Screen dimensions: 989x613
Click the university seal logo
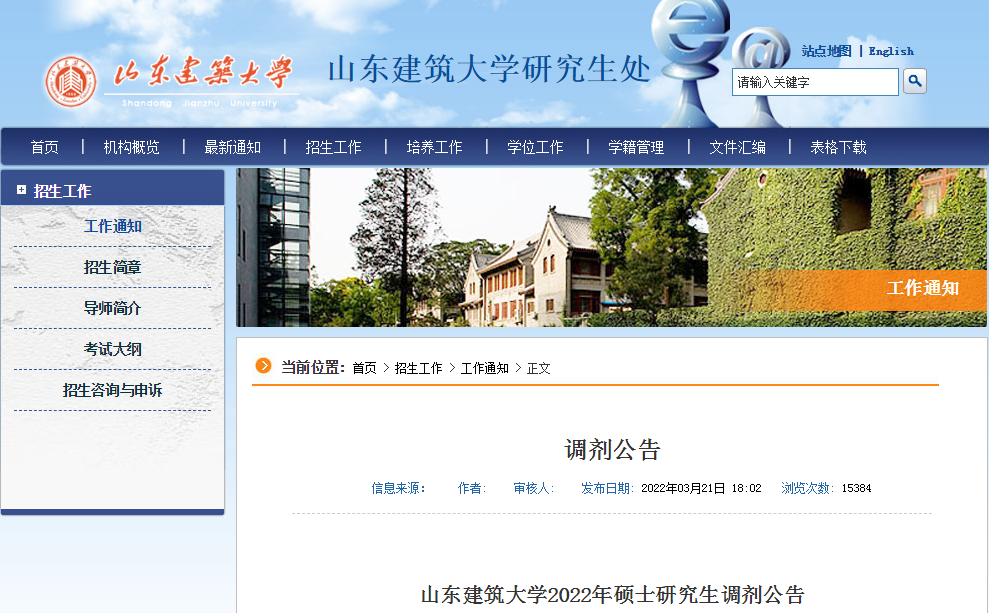pyautogui.click(x=71, y=81)
